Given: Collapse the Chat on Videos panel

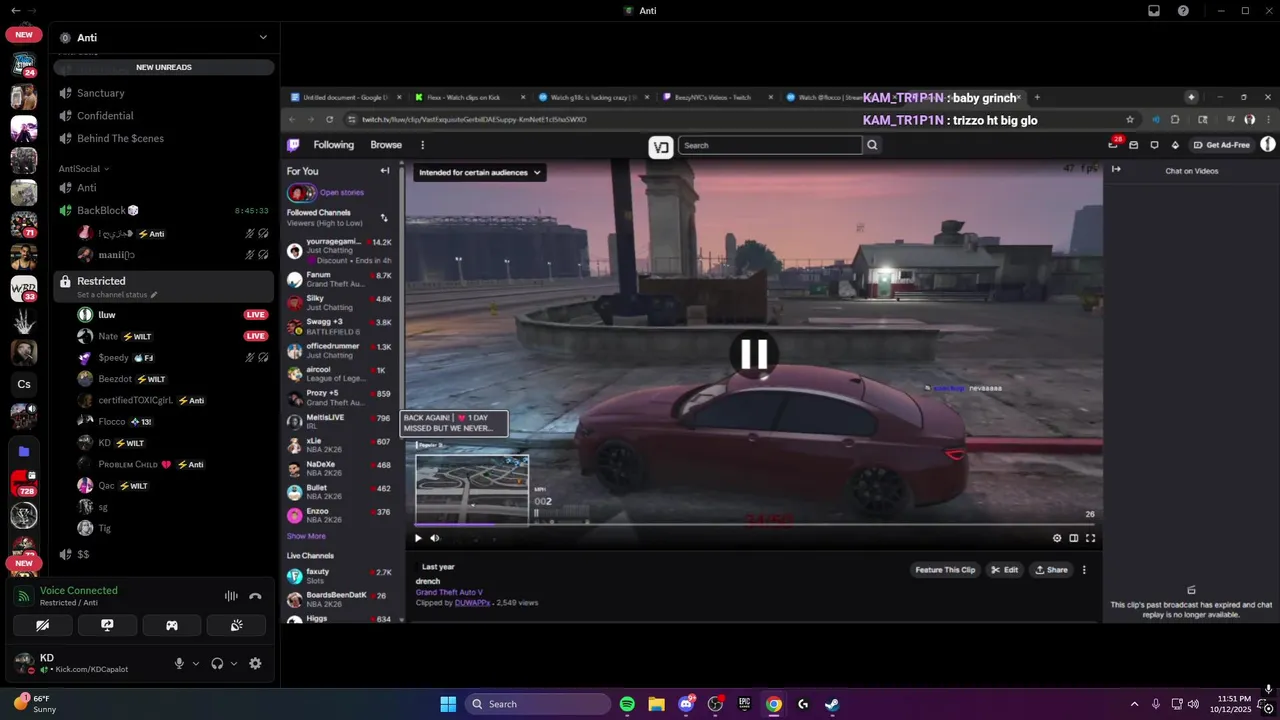Looking at the screenshot, I should click(1116, 170).
